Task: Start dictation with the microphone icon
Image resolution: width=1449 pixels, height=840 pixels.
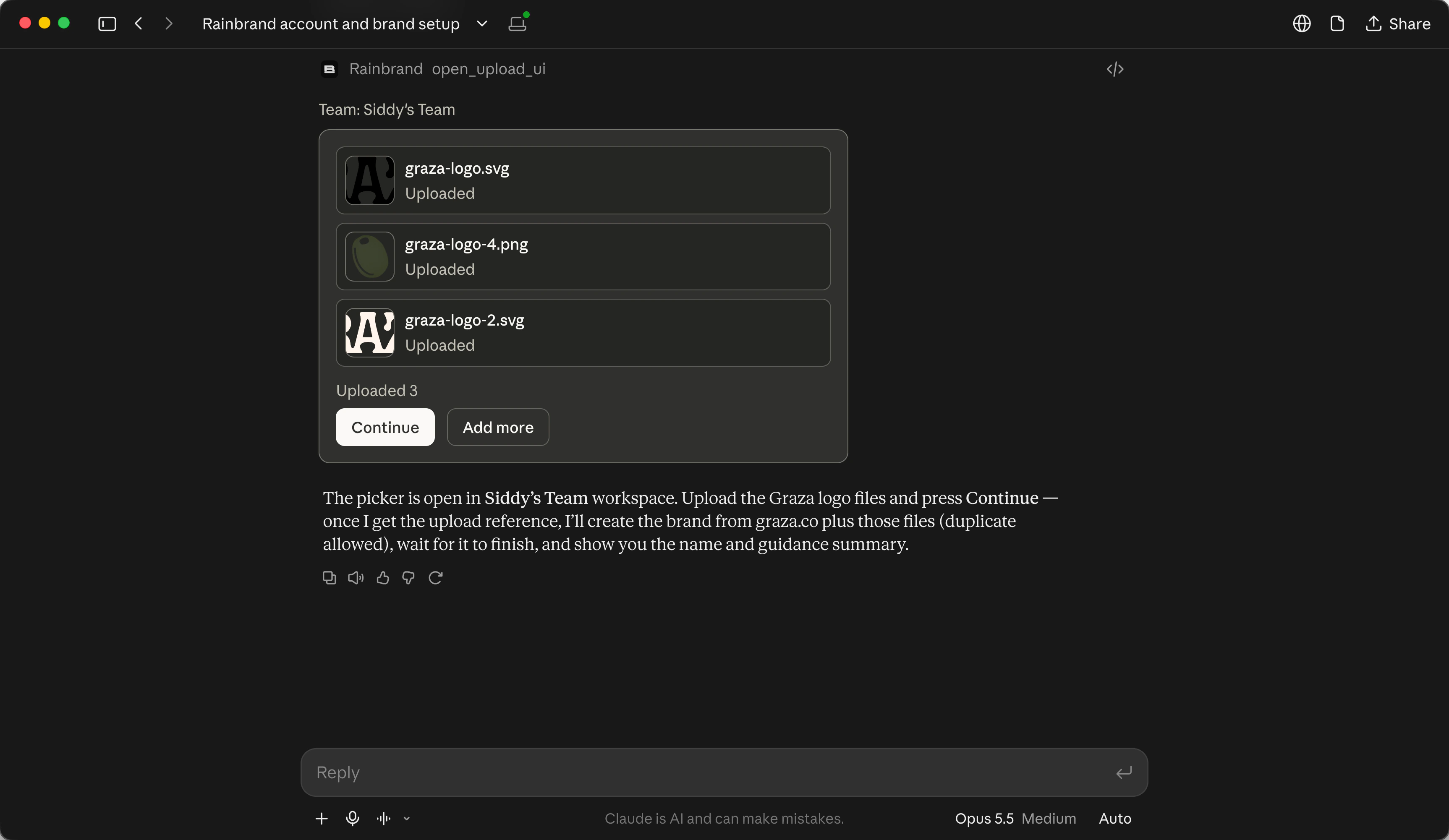Action: pos(353,818)
